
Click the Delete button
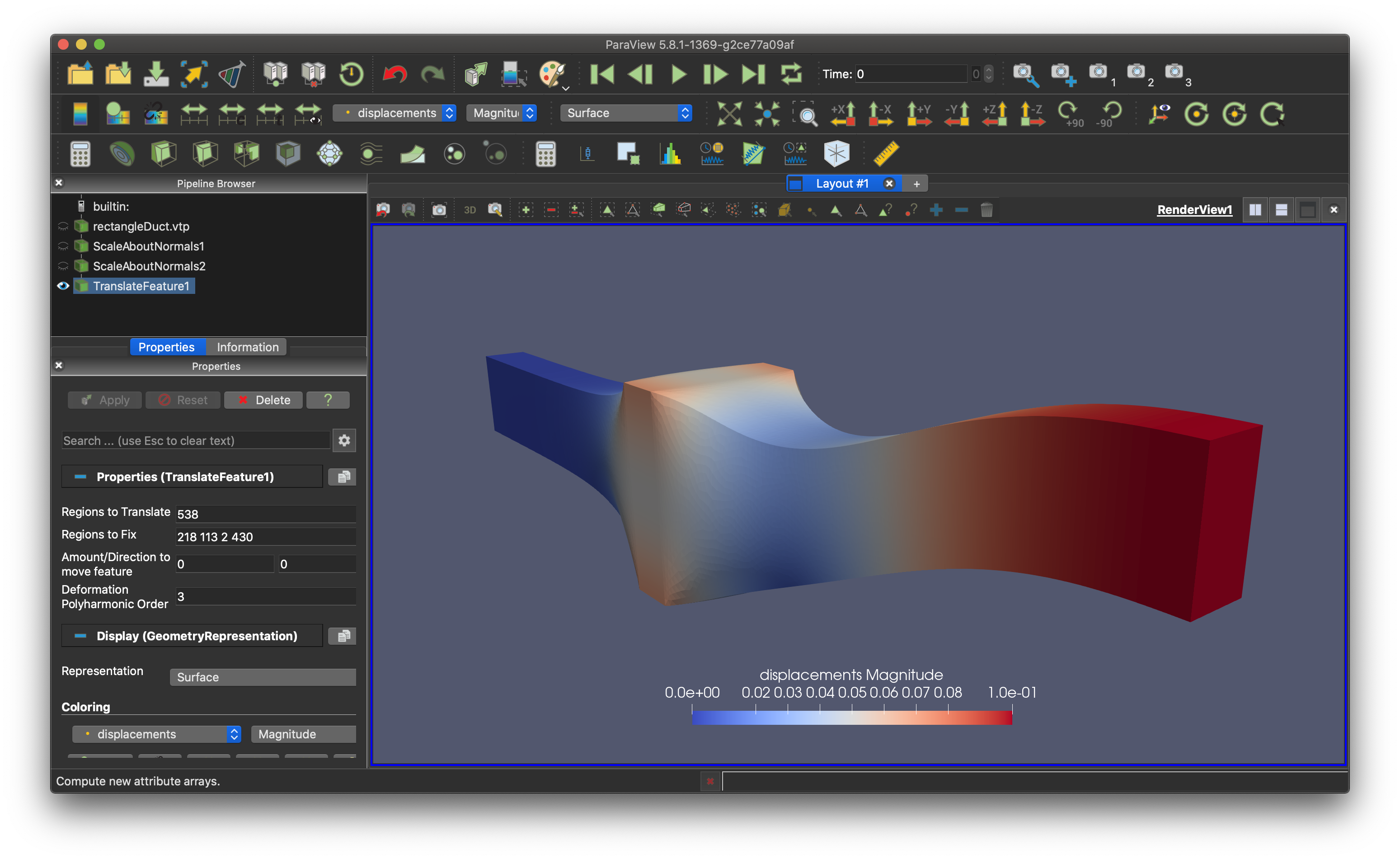coord(263,400)
